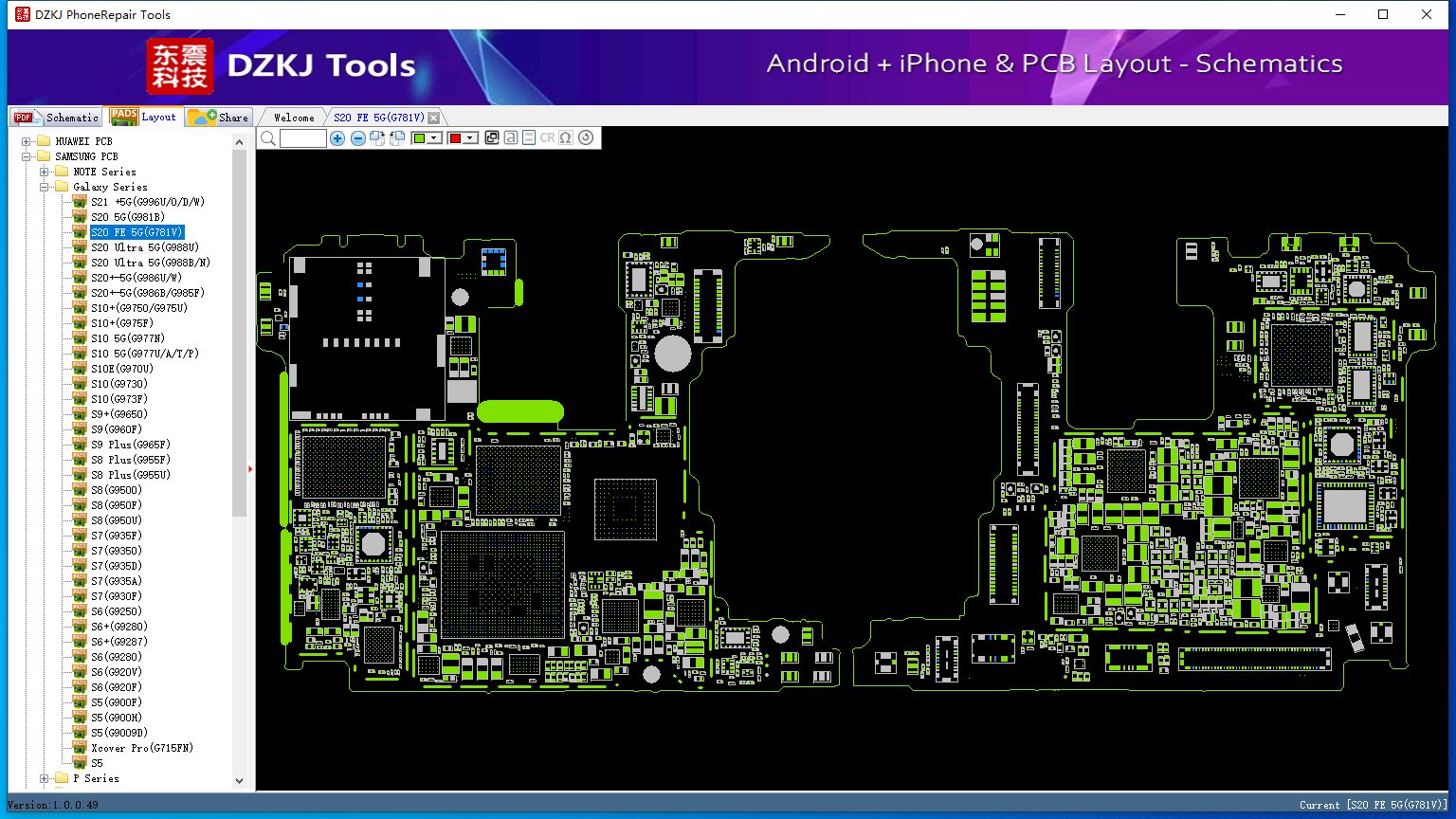
Task: Collapse the SAMSUNG PCB folder
Action: point(27,156)
